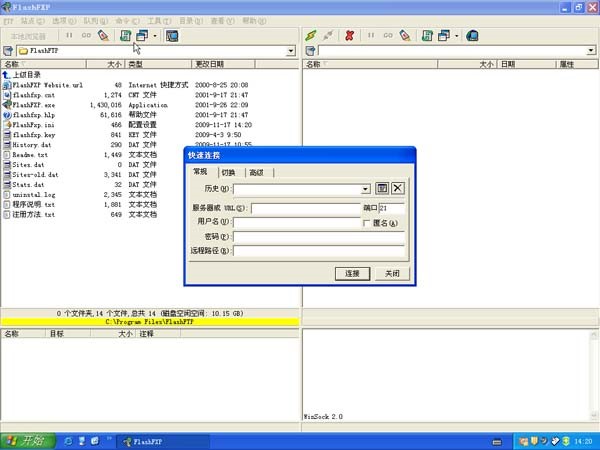
Task: Open the site list icon beside history field
Action: point(382,188)
